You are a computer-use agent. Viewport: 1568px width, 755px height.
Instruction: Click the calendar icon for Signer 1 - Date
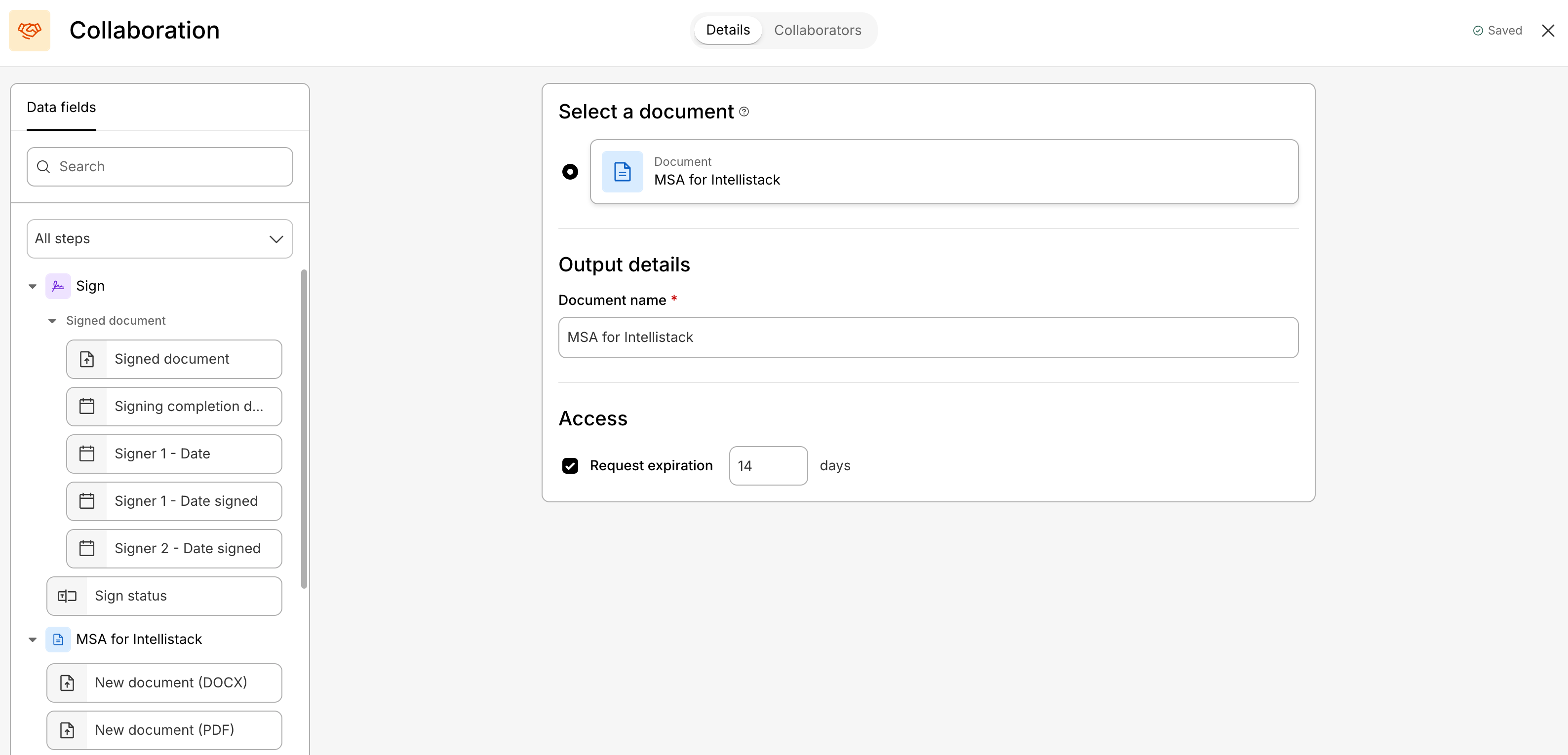point(87,454)
